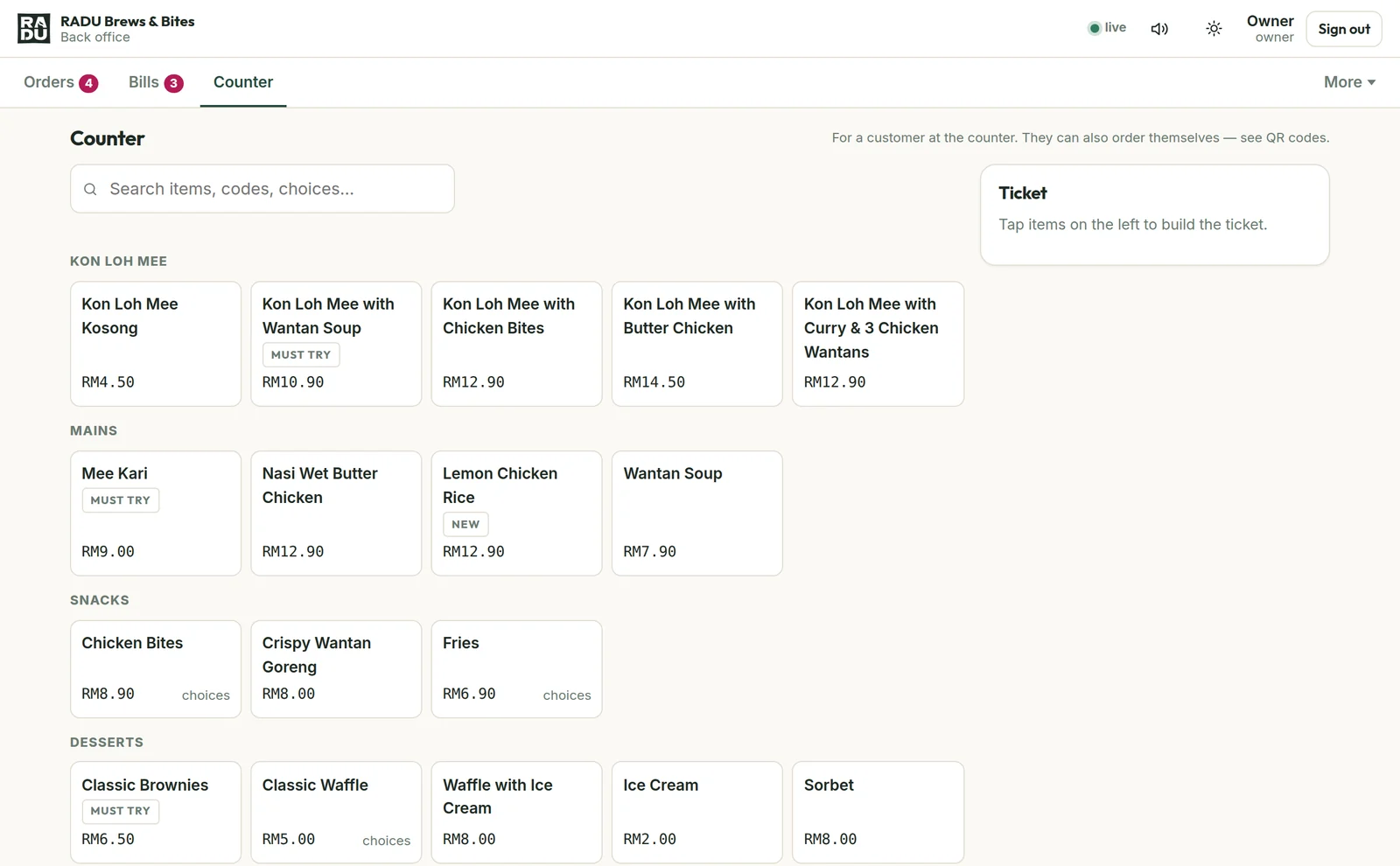
Task: Click the Owner account label
Action: tap(1270, 28)
